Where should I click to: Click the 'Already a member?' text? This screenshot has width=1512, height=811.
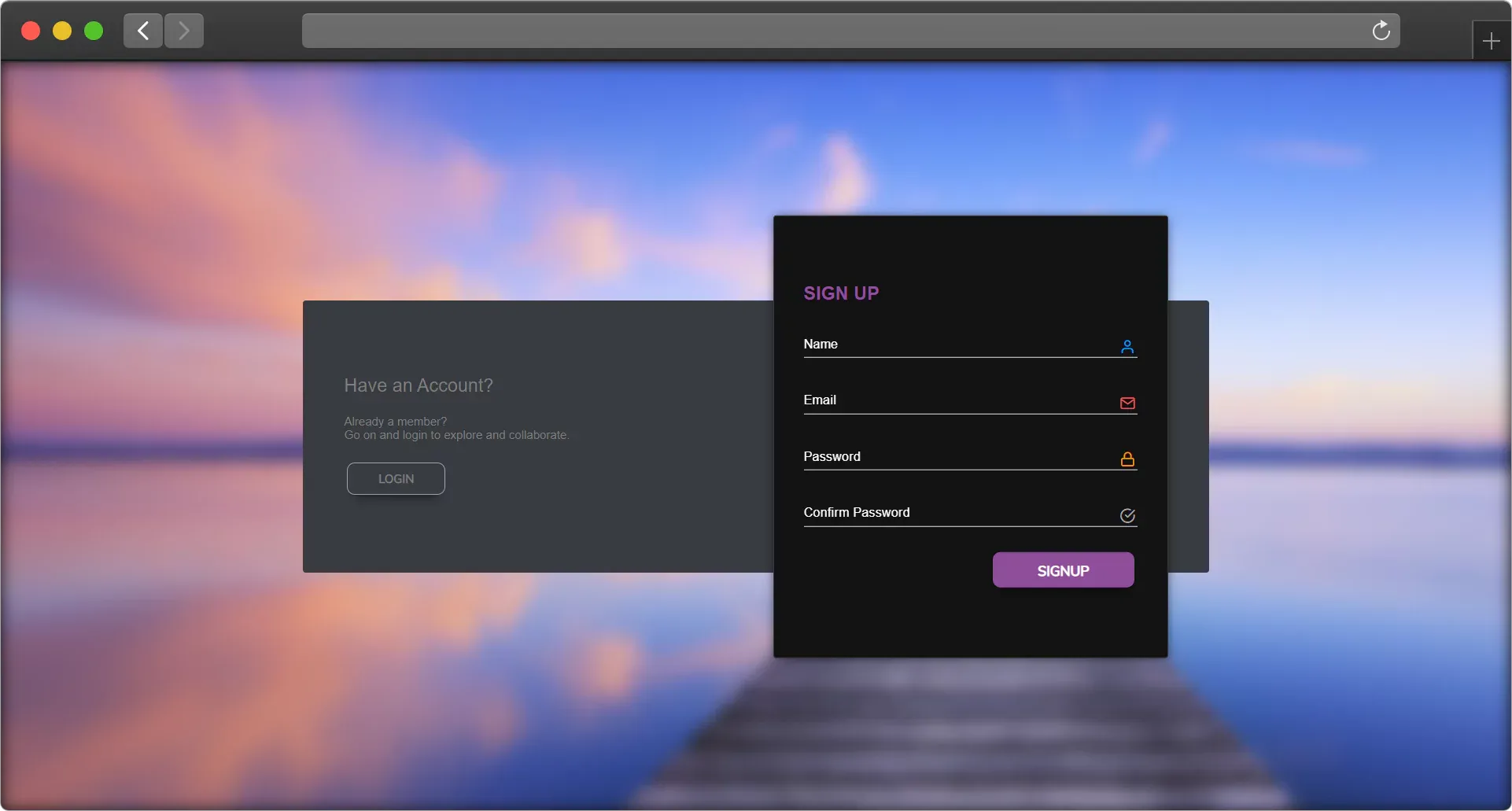click(395, 422)
